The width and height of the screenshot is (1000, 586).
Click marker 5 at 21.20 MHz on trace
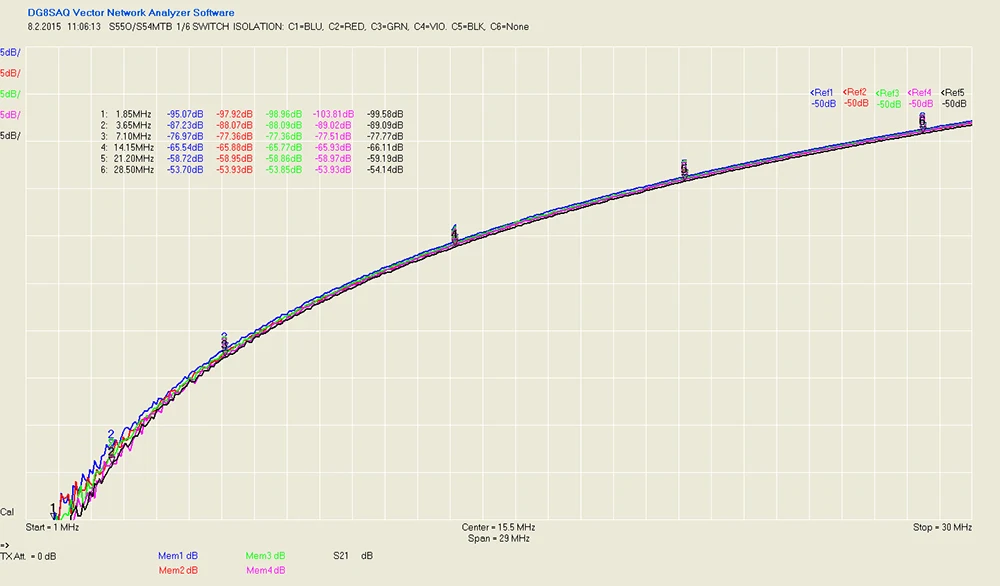[x=684, y=168]
